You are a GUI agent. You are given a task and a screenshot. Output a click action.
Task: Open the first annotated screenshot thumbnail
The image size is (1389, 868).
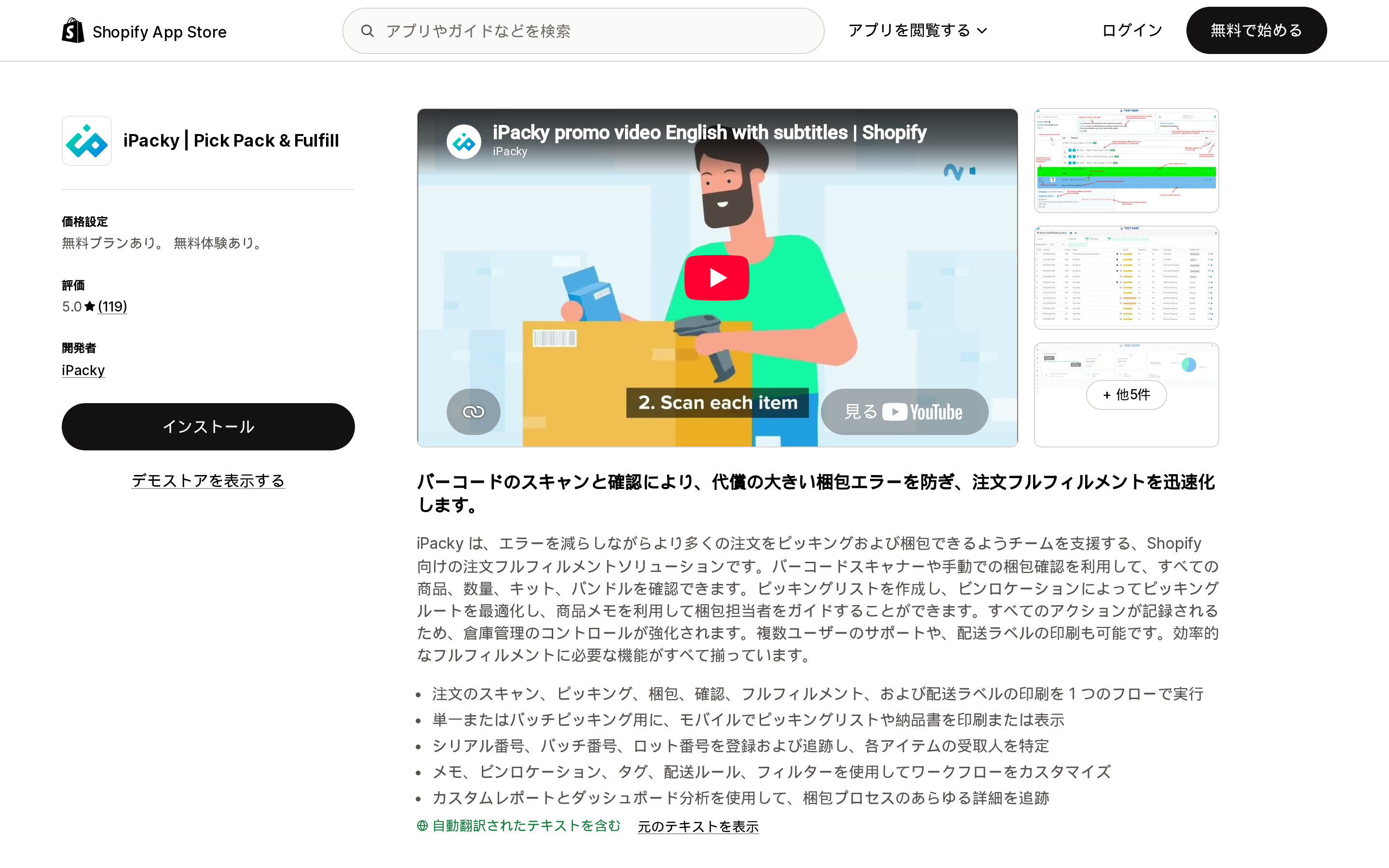pyautogui.click(x=1126, y=160)
